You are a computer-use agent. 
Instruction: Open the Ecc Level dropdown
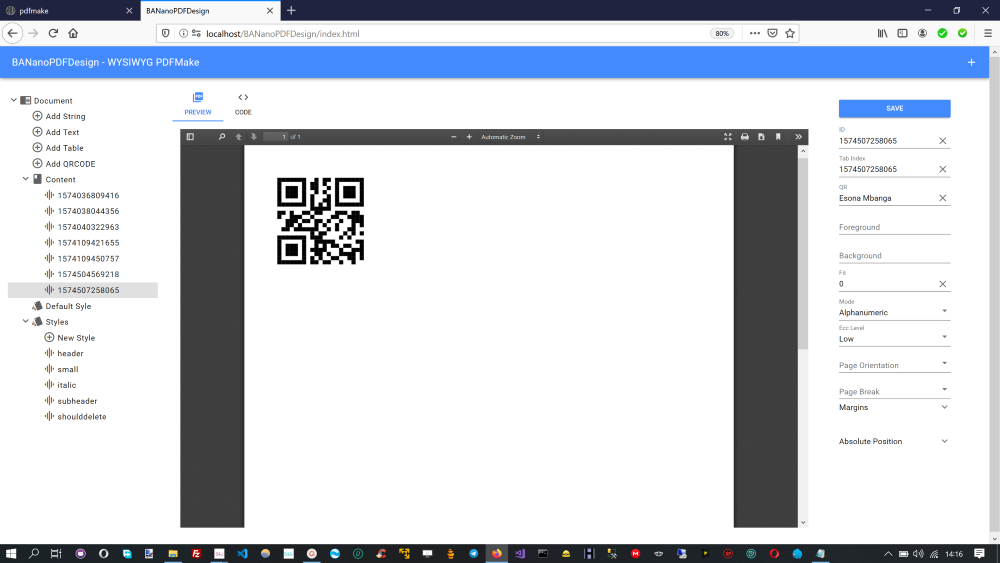click(894, 339)
